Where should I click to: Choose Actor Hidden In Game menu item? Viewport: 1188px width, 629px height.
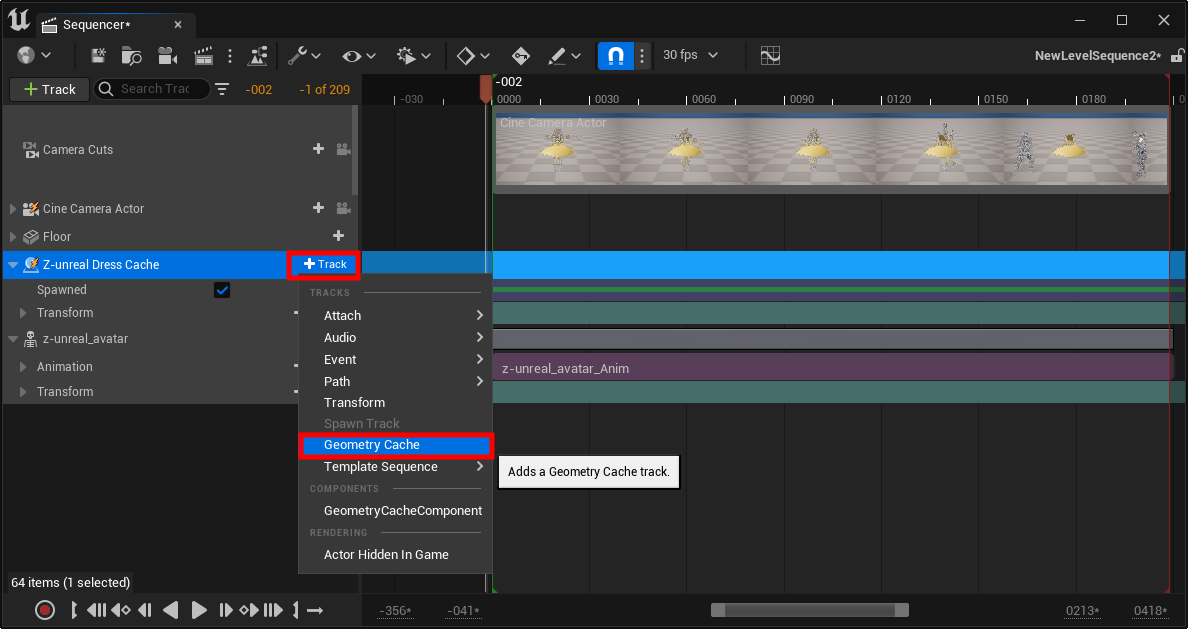click(395, 555)
